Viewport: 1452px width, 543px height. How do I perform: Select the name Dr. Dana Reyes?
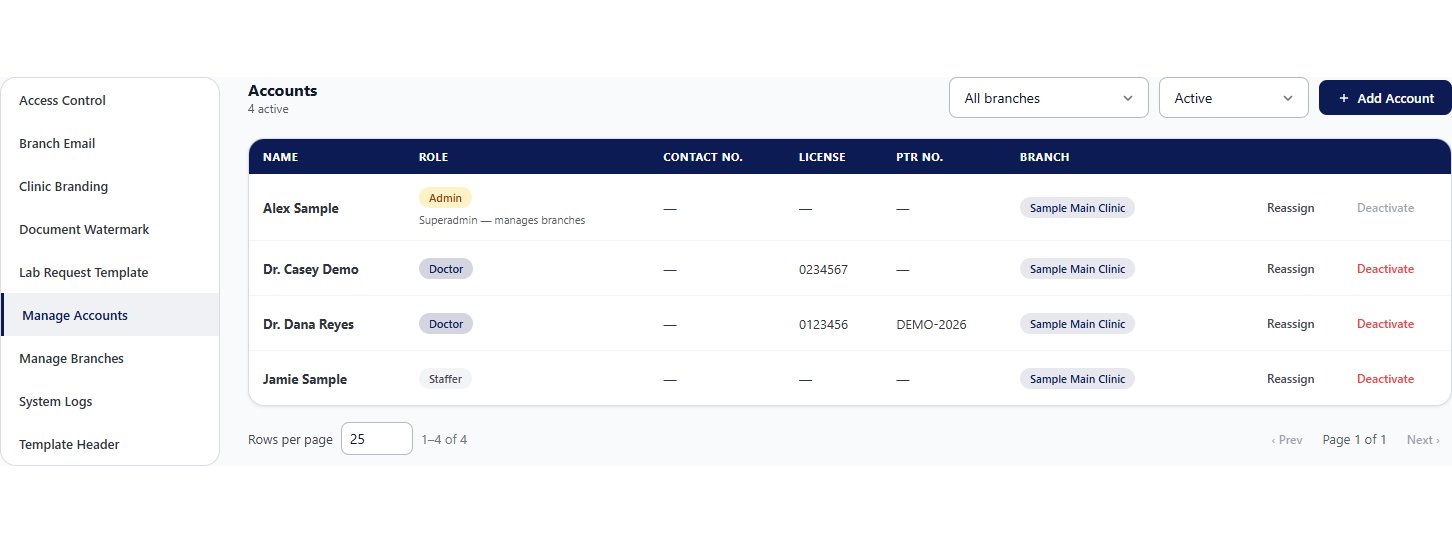[308, 324]
